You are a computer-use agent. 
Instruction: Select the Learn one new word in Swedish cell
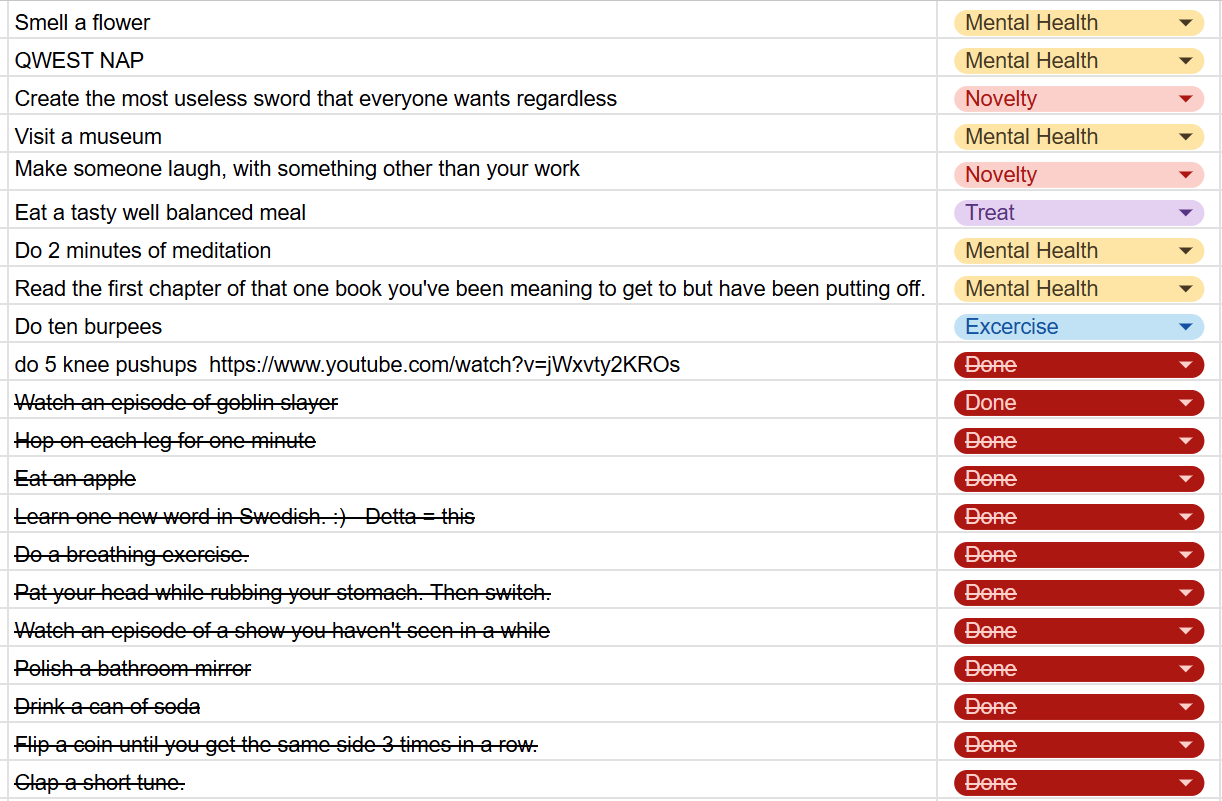pyautogui.click(x=472, y=517)
